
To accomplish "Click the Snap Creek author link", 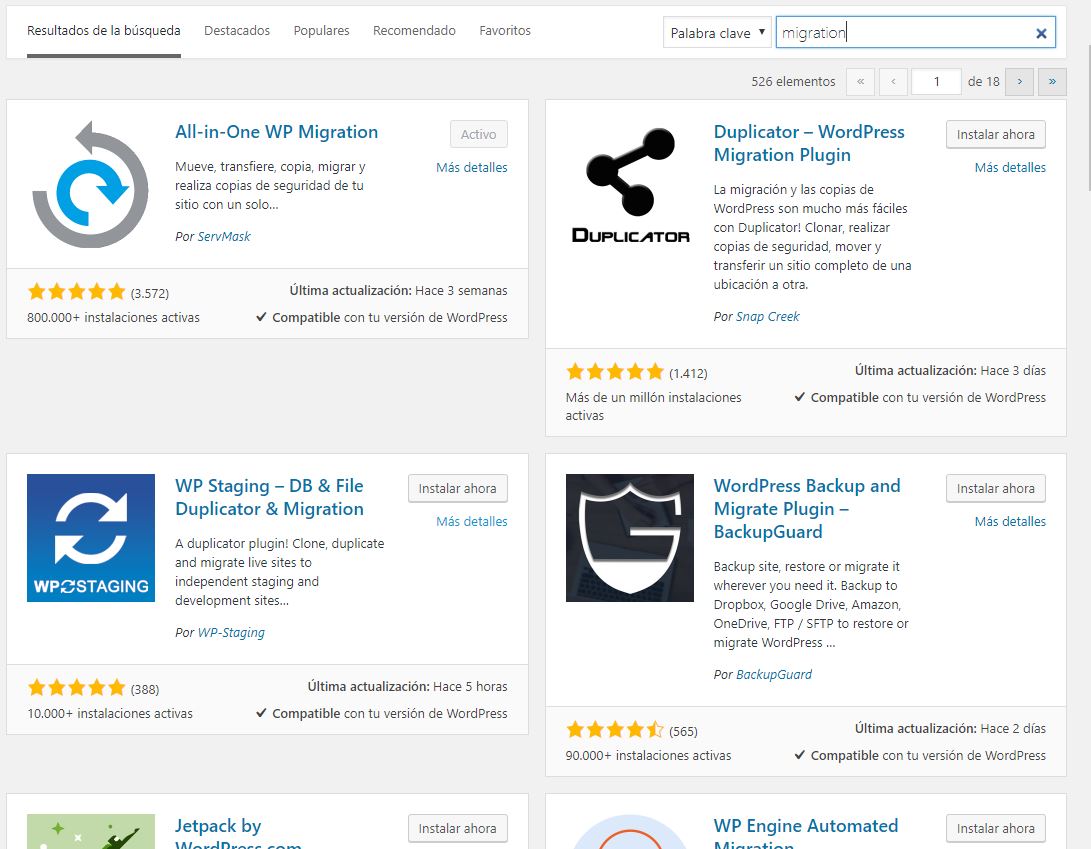I will point(767,316).
